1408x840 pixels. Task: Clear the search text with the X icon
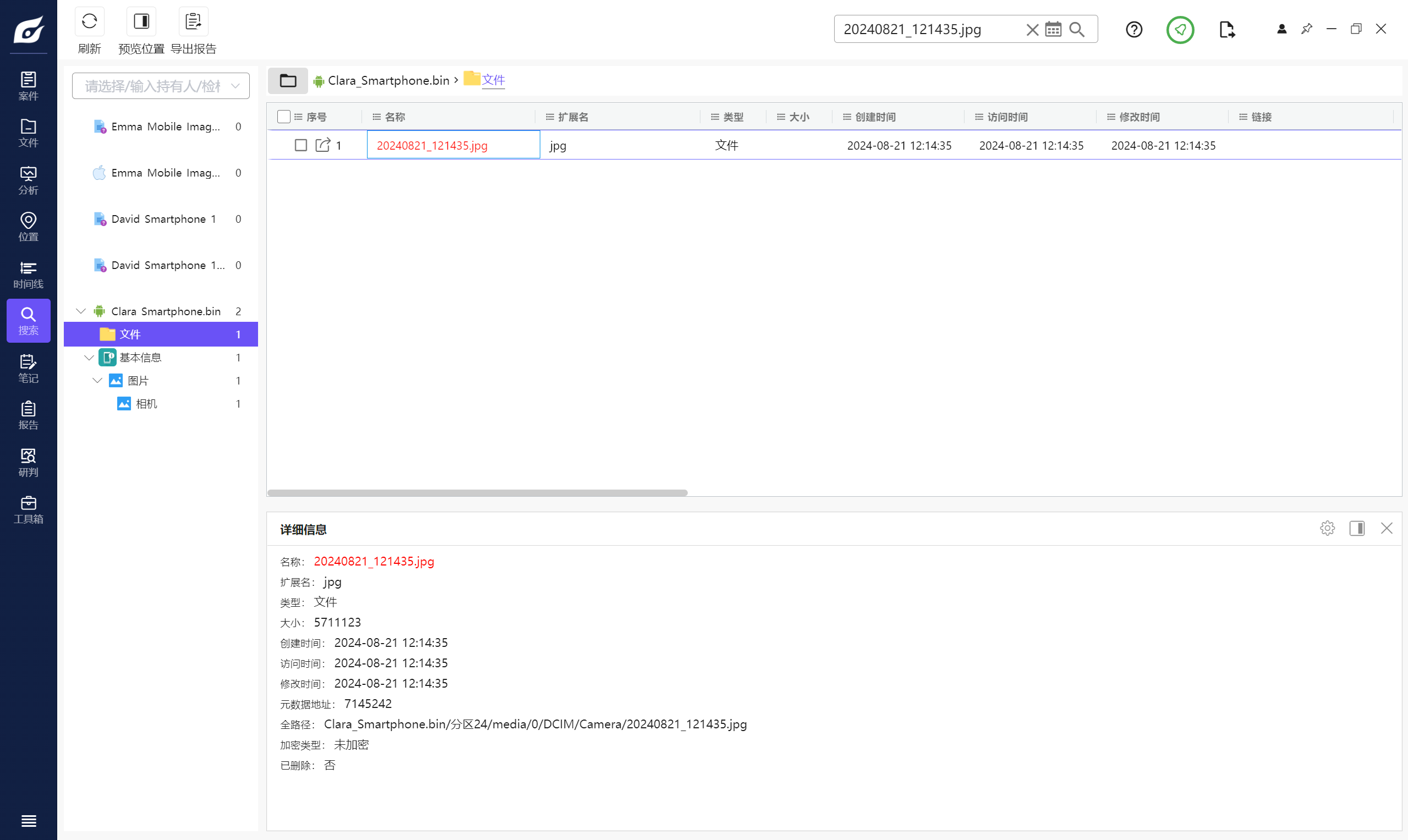[x=1032, y=30]
